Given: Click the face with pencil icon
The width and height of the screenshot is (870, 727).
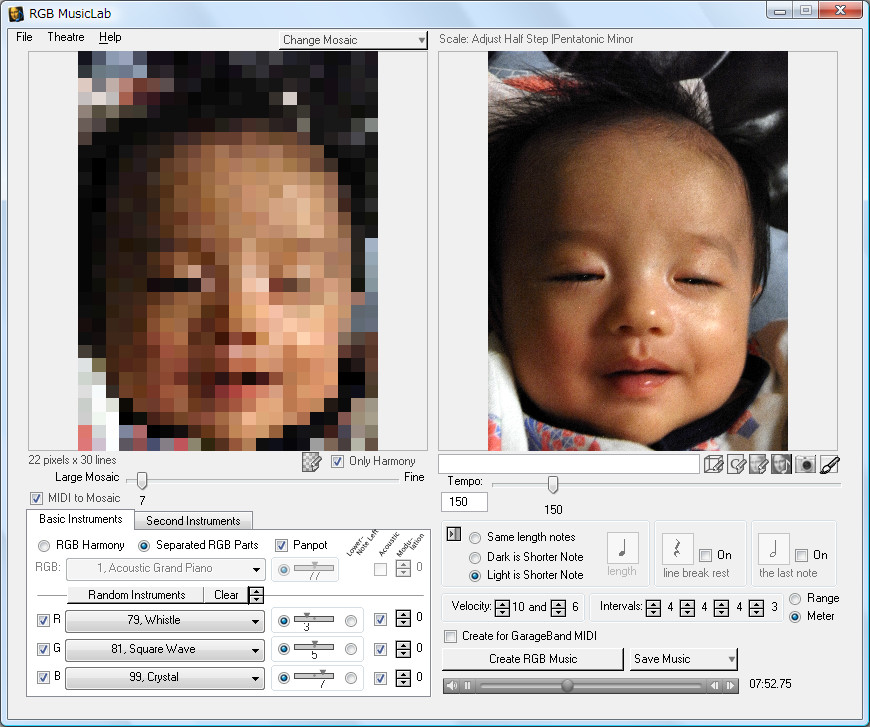Looking at the screenshot, I should pos(758,465).
